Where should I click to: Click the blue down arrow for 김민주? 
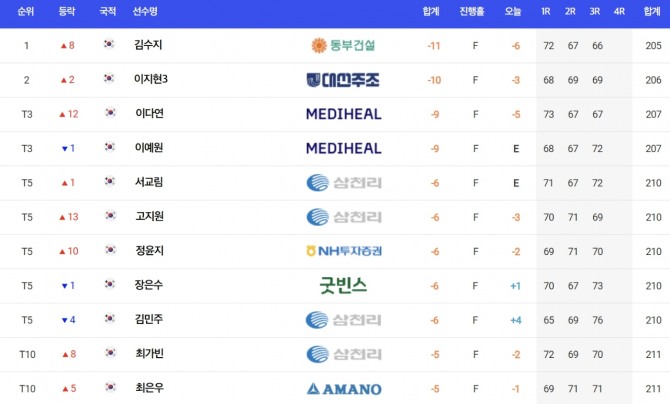[65, 320]
